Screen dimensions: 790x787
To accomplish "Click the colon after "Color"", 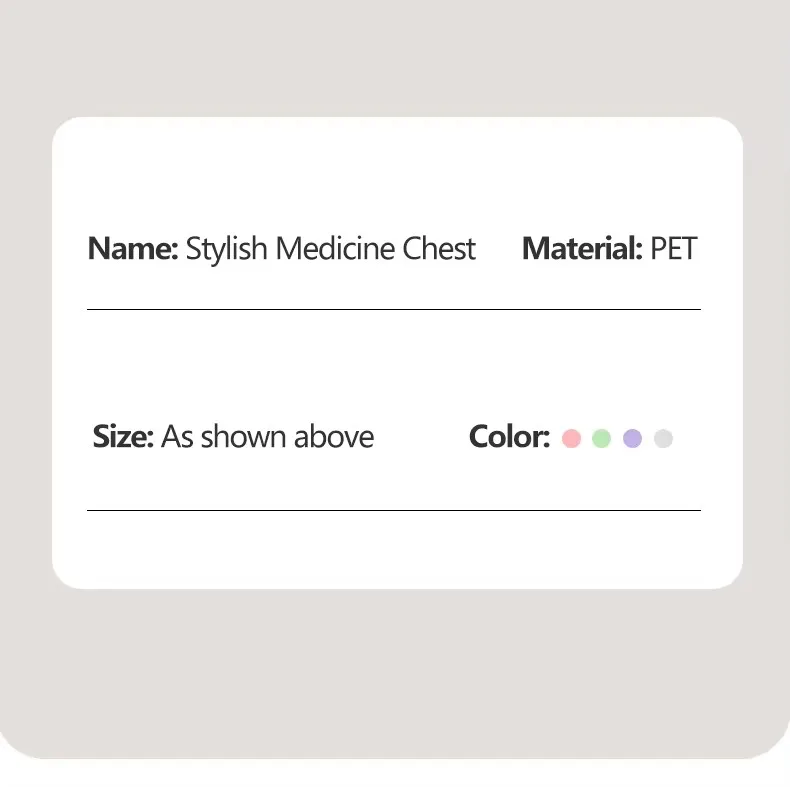I will [546, 440].
